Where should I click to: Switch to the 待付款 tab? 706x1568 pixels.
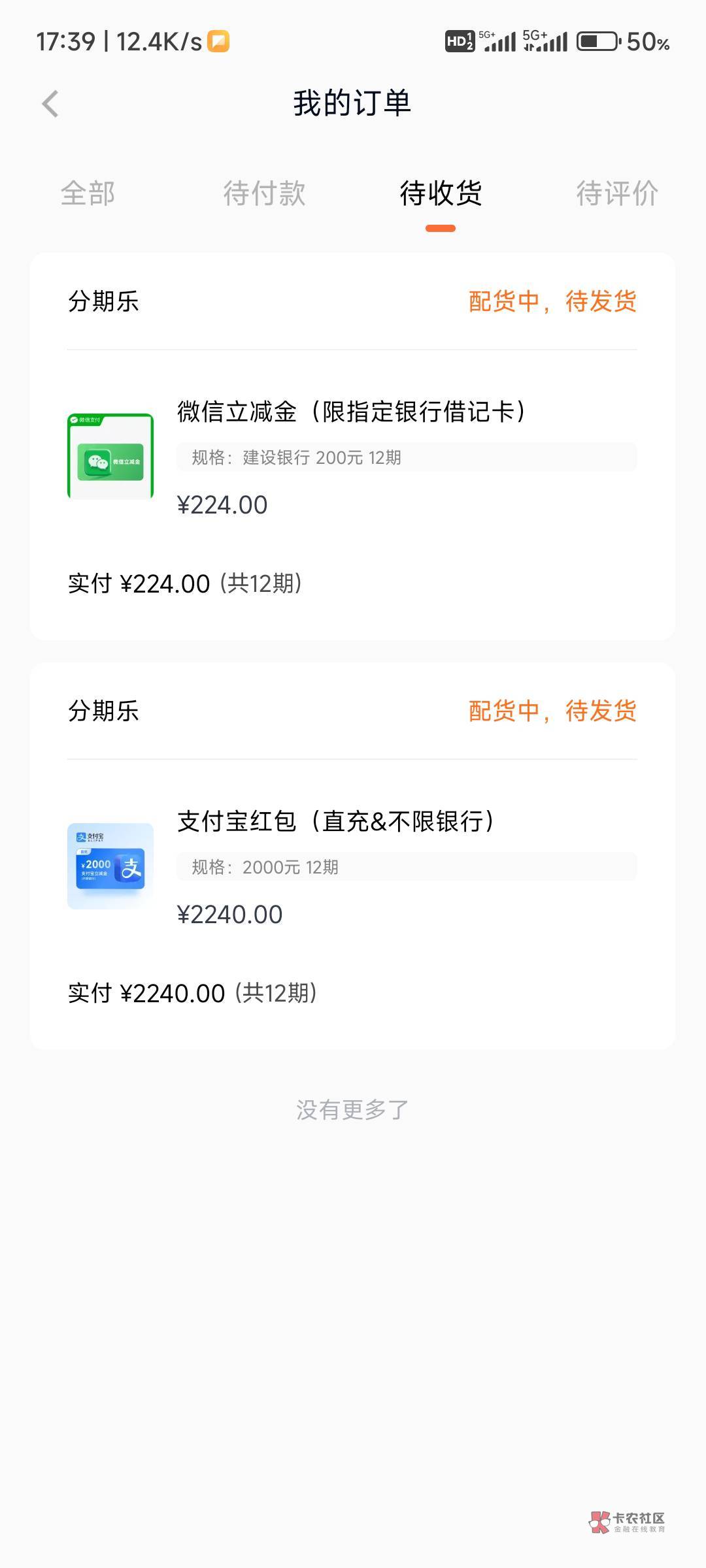tap(264, 193)
